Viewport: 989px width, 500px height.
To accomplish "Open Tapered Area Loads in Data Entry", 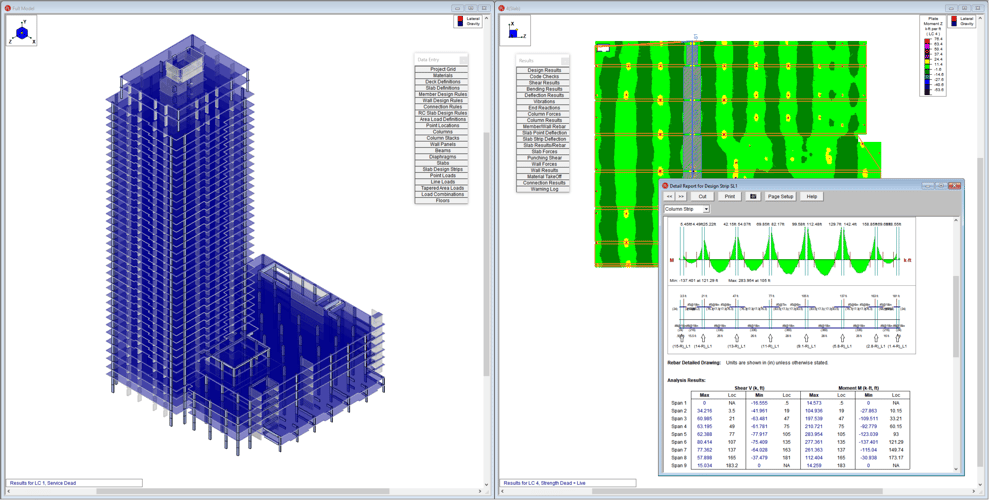I will pyautogui.click(x=443, y=188).
